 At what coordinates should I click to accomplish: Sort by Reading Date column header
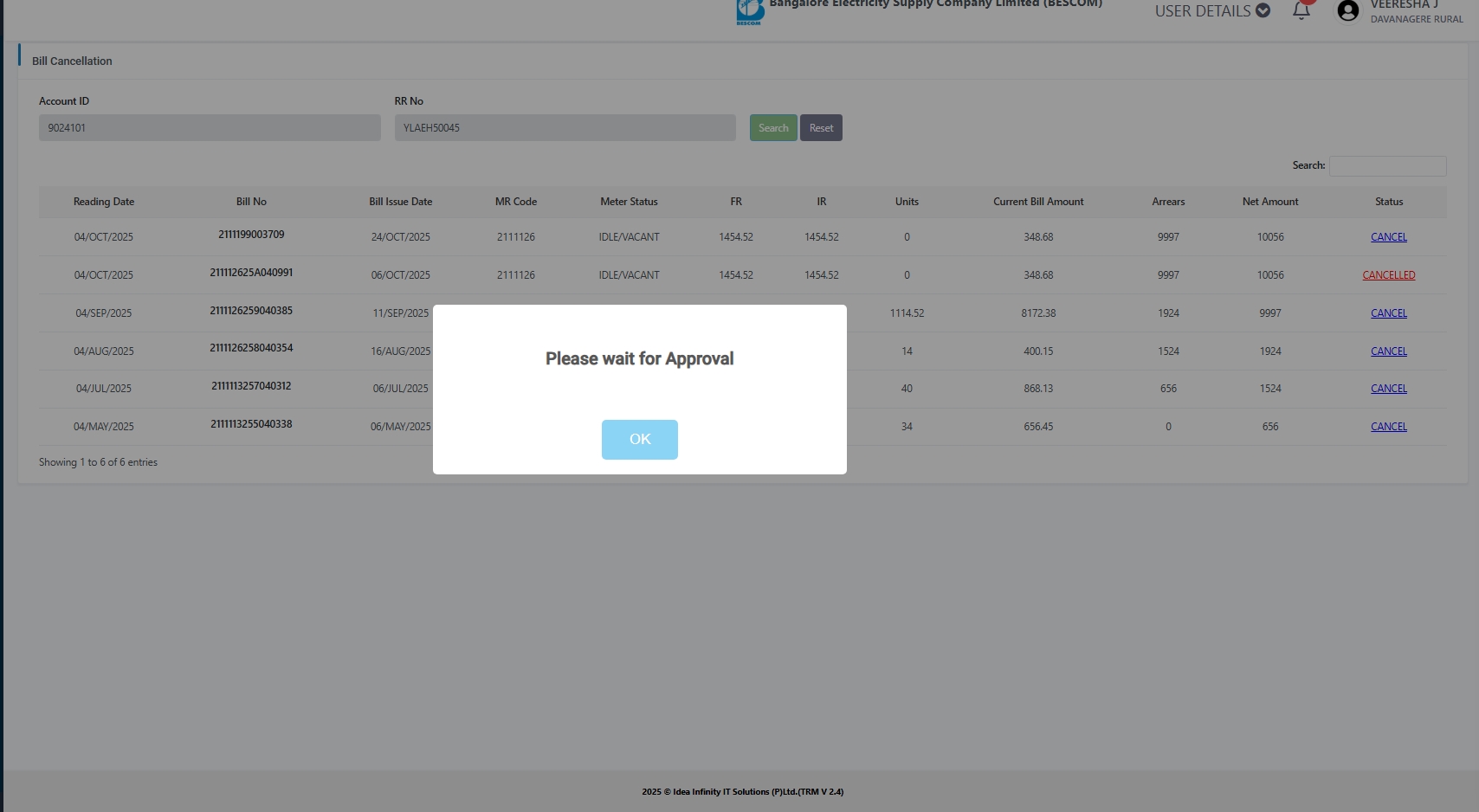(104, 202)
